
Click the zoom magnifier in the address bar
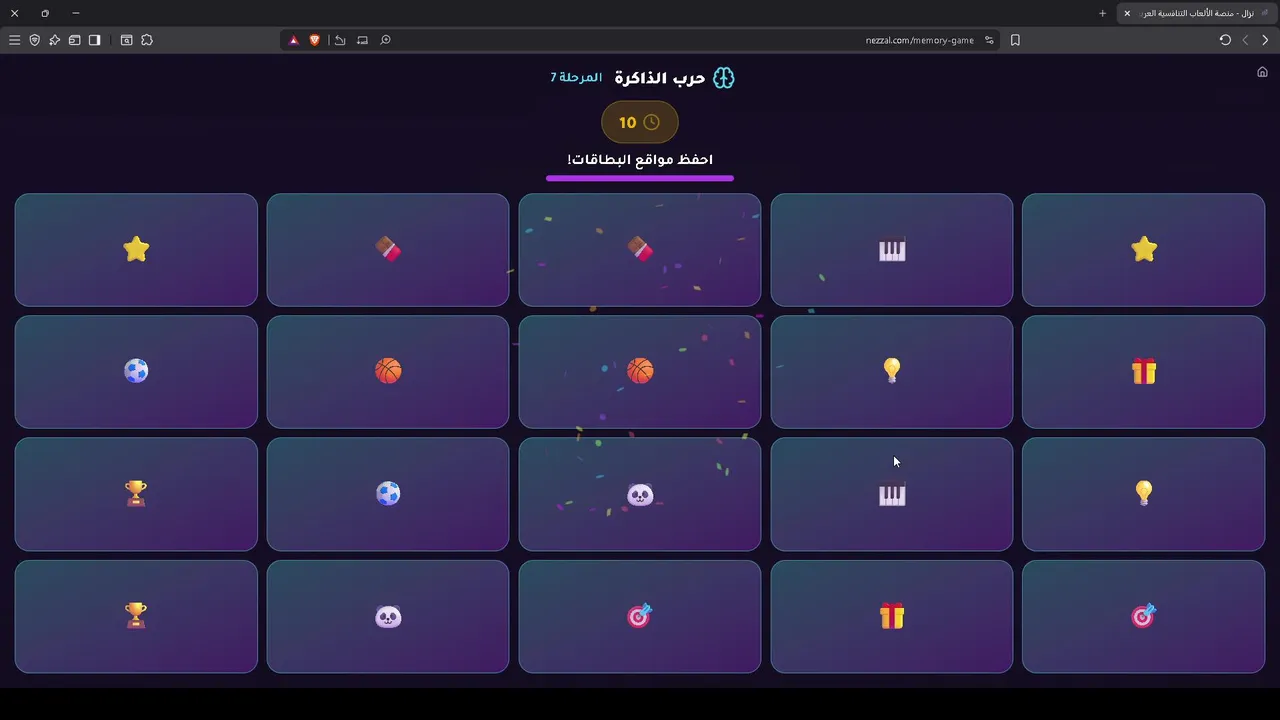385,40
